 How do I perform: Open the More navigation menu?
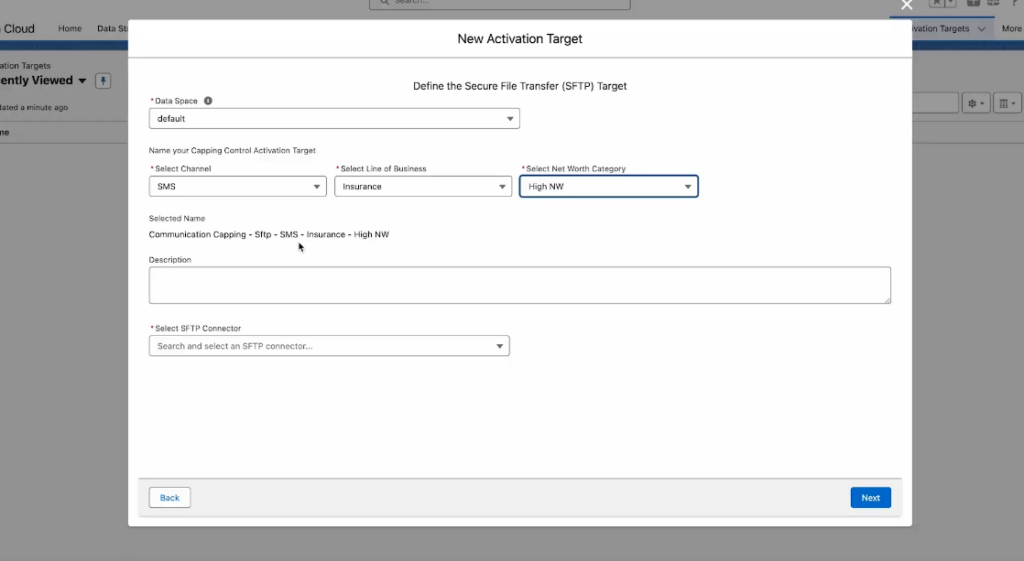coord(1010,29)
